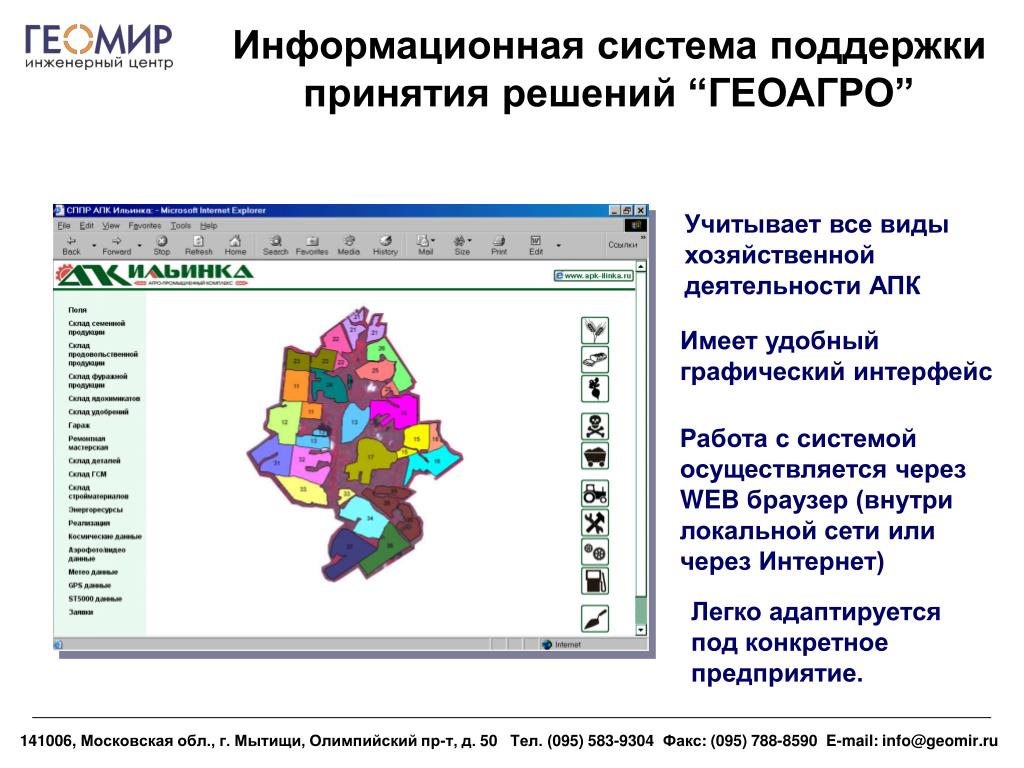This screenshot has width=1024, height=768.
Task: Select the beet fodder icon
Action: pos(595,389)
